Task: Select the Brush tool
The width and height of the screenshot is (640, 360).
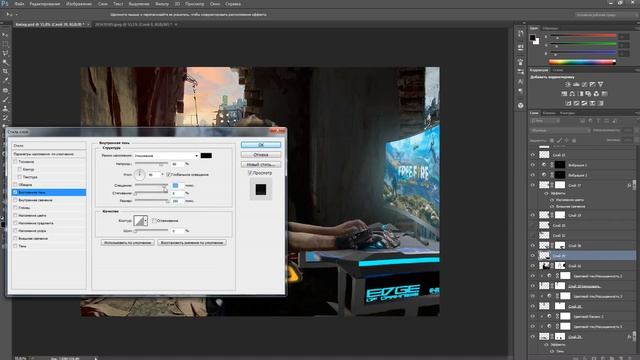Action: tap(5, 100)
